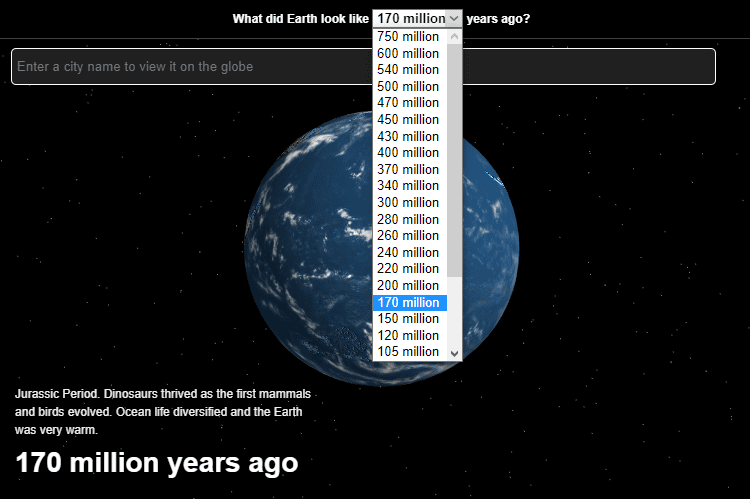
Task: Select the 400 million entry
Action: (410, 153)
